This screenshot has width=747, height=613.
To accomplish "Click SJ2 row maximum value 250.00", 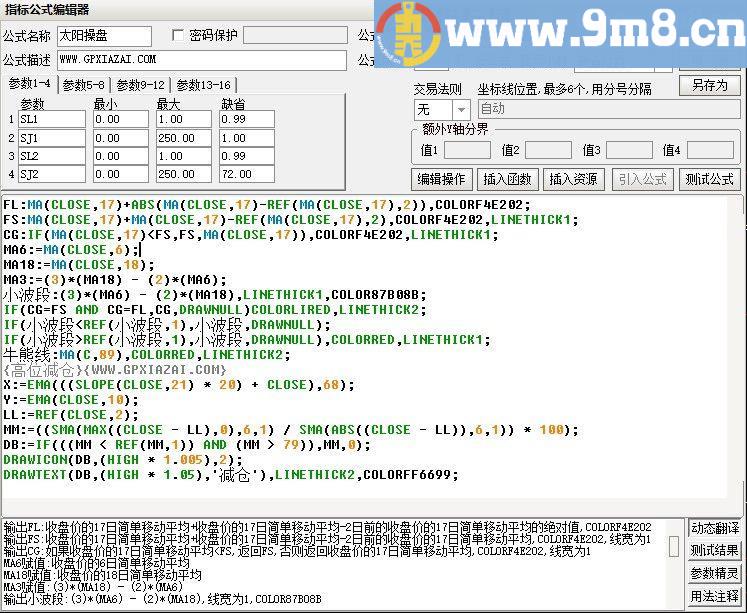I will pos(183,174).
